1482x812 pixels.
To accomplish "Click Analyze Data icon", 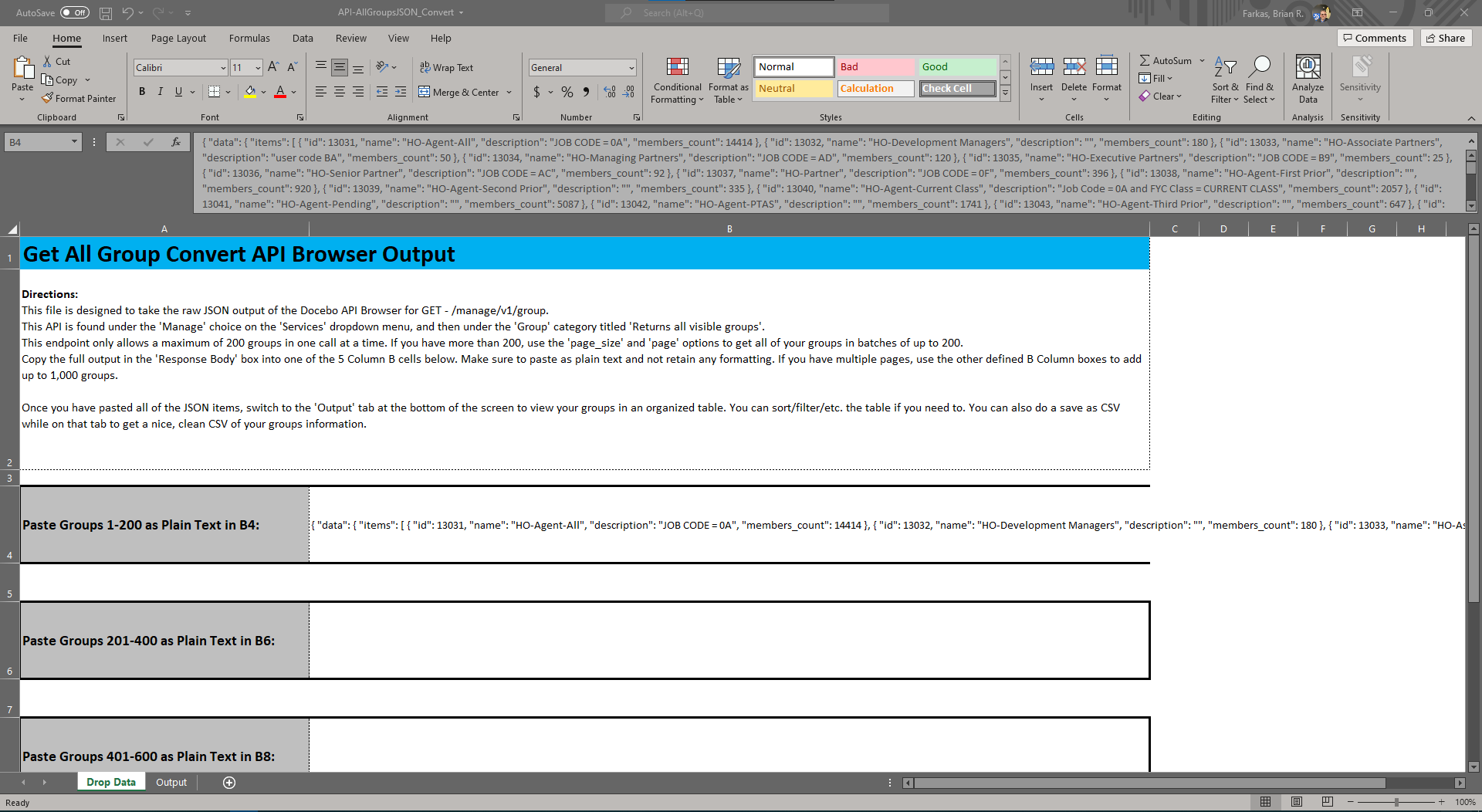I will tap(1308, 67).
